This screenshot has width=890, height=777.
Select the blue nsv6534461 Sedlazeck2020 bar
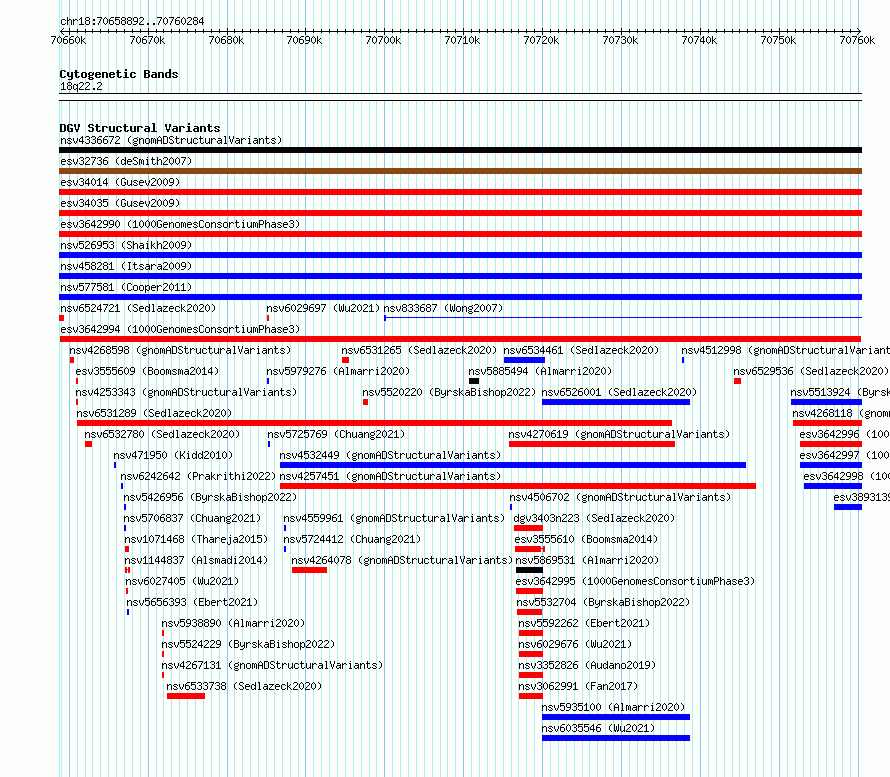(524, 360)
